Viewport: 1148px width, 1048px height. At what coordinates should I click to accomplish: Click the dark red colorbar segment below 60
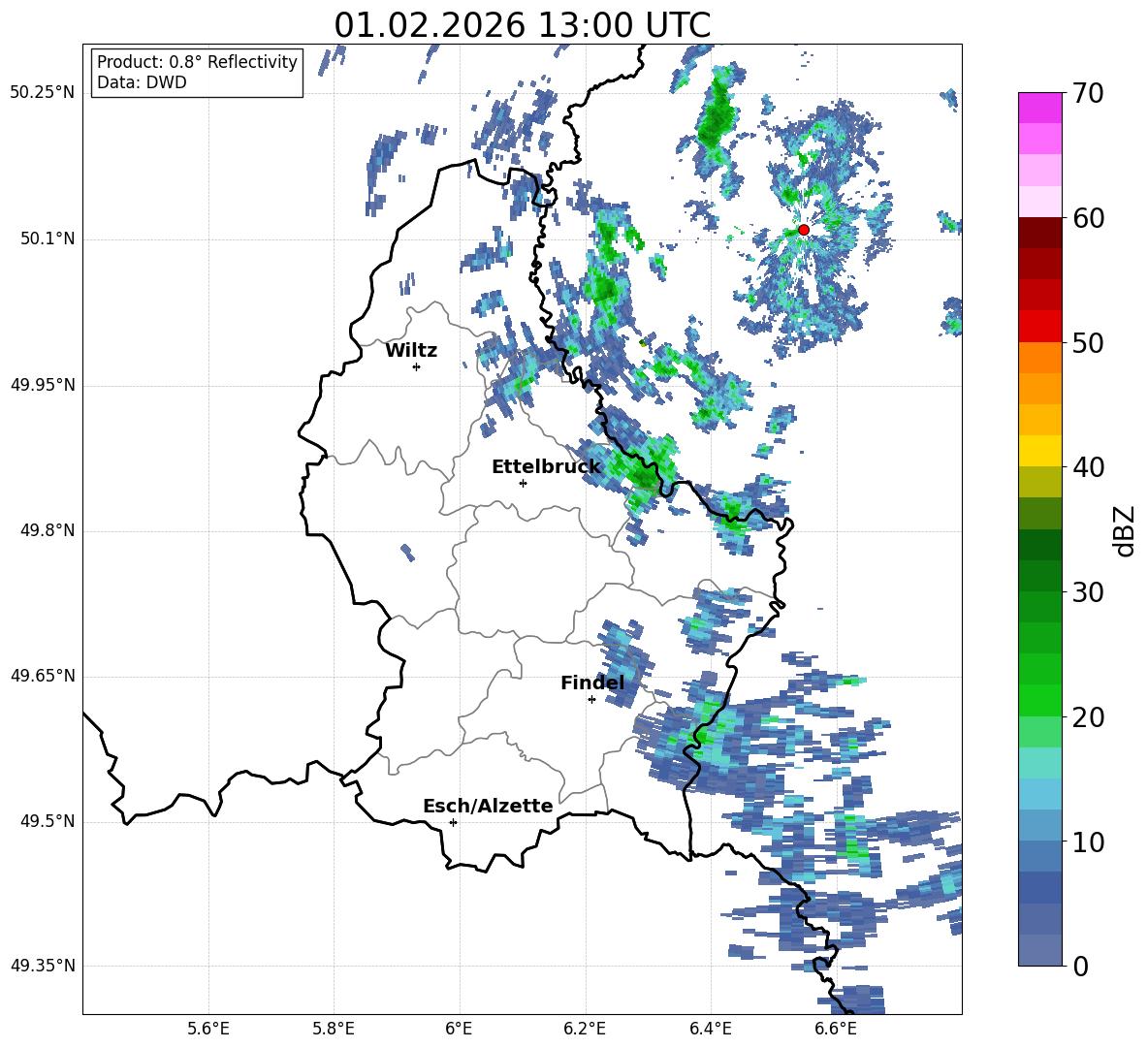coord(1039,233)
